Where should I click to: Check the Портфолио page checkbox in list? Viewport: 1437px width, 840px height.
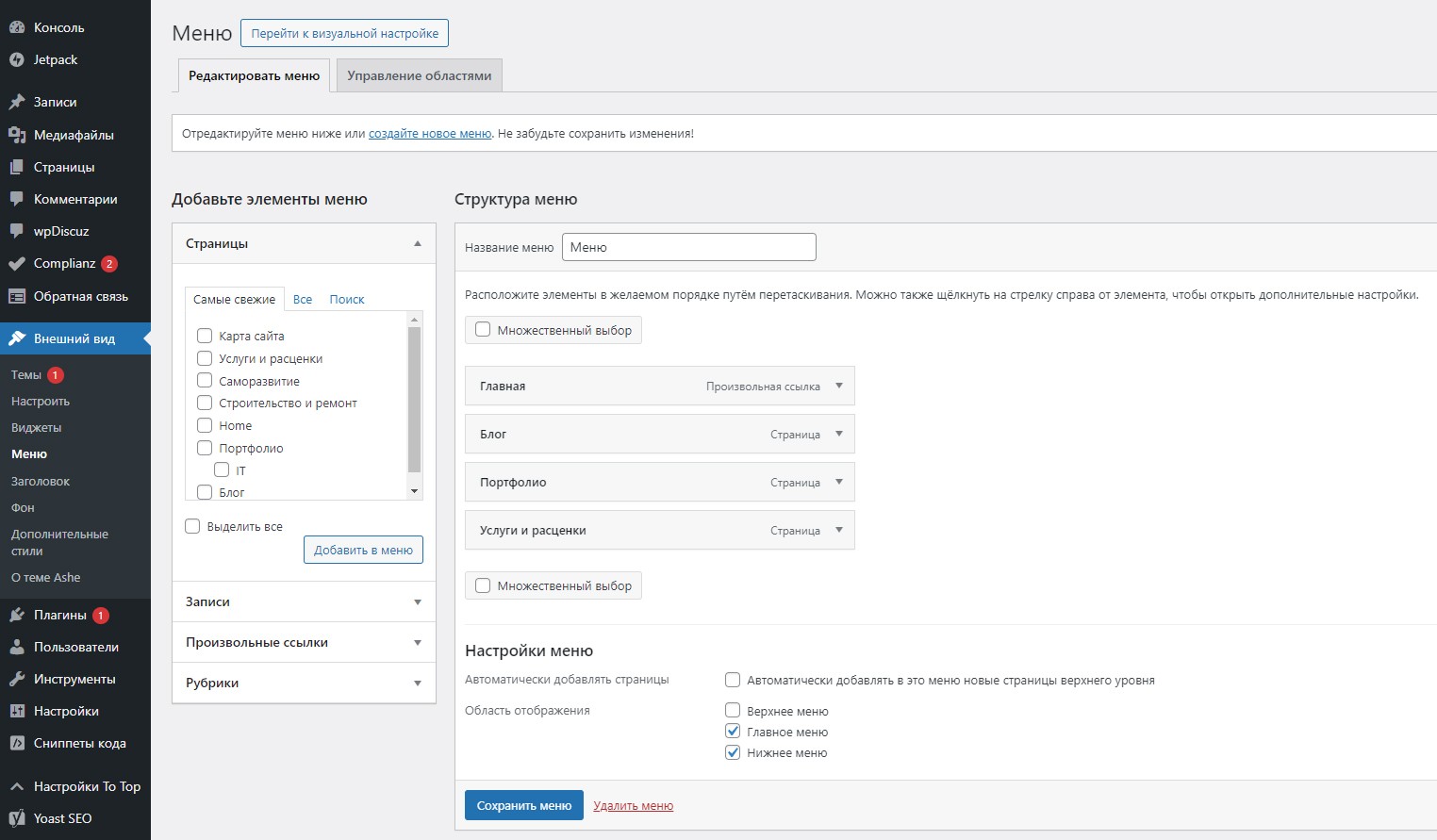click(205, 448)
